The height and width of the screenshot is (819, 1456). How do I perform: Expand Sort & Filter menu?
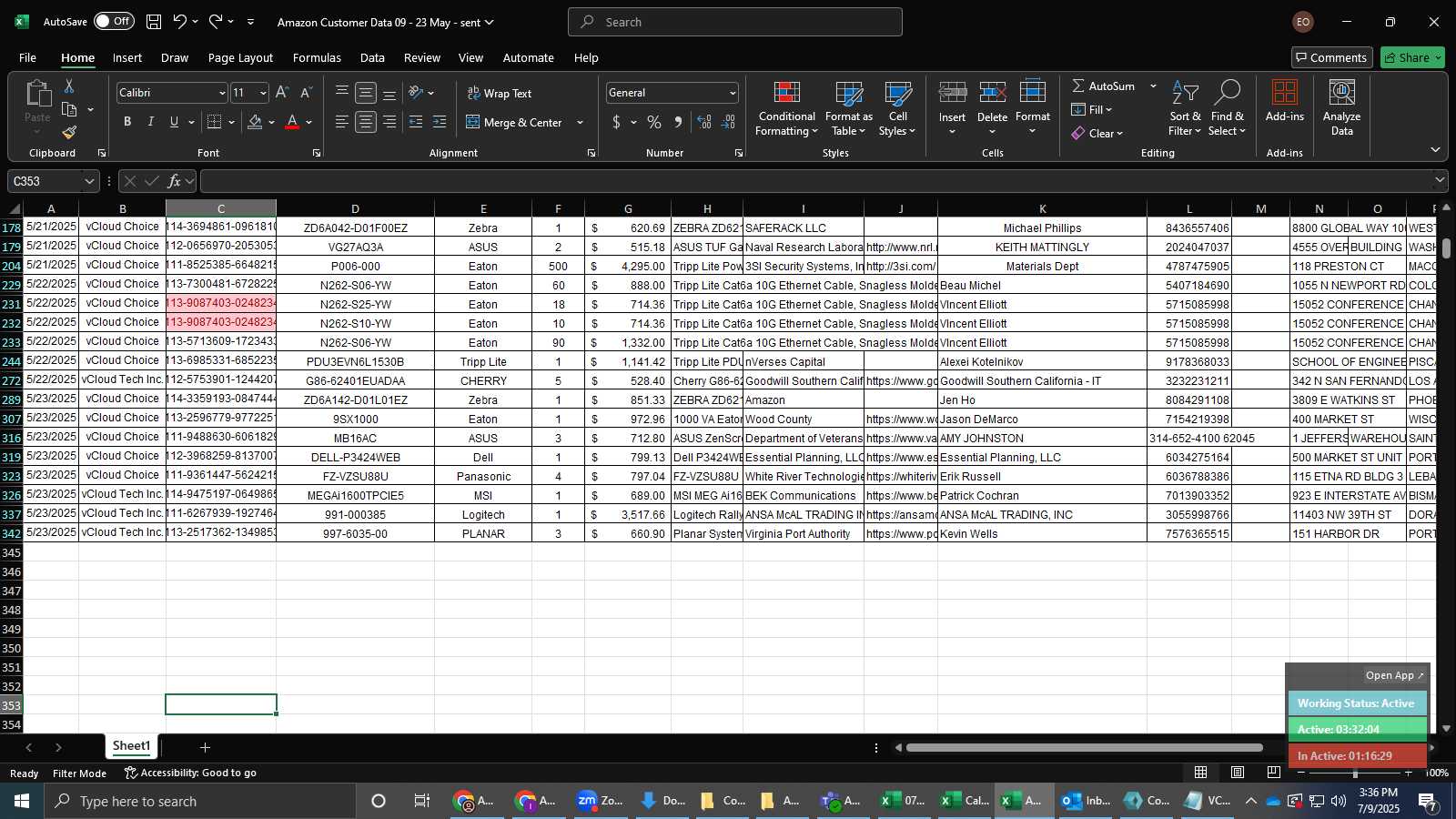pos(1185,109)
